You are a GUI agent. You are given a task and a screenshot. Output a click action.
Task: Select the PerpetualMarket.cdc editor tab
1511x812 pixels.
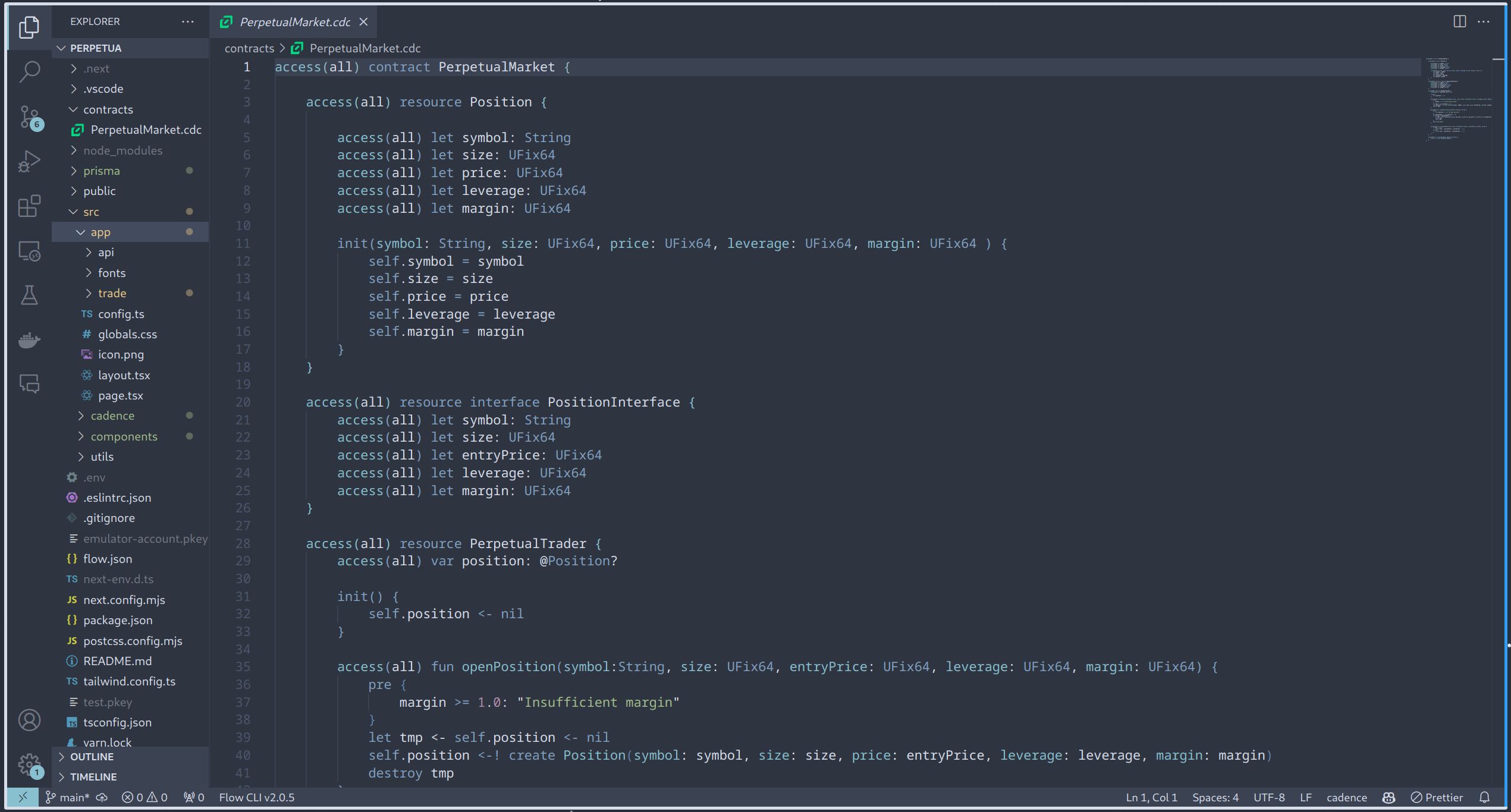[294, 22]
